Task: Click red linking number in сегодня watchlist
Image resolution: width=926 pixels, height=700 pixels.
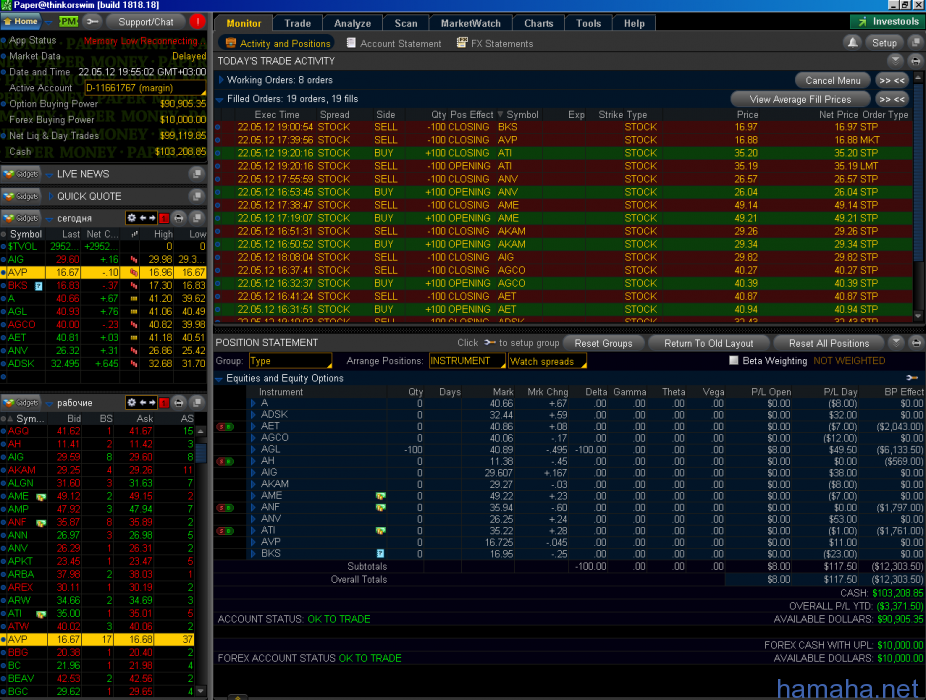Action: (x=164, y=218)
